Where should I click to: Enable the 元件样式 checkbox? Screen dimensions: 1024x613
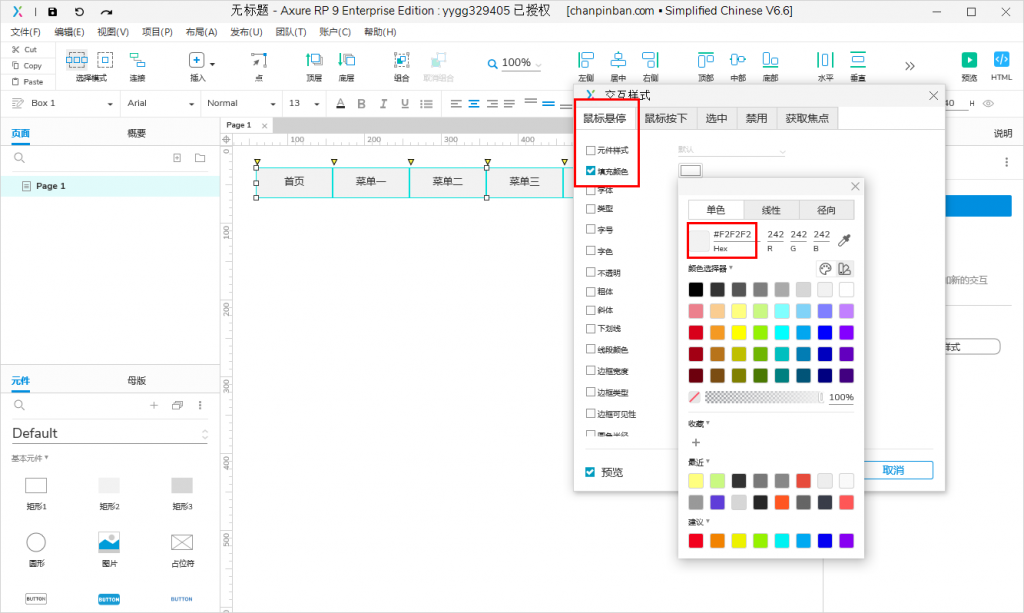pyautogui.click(x=591, y=150)
